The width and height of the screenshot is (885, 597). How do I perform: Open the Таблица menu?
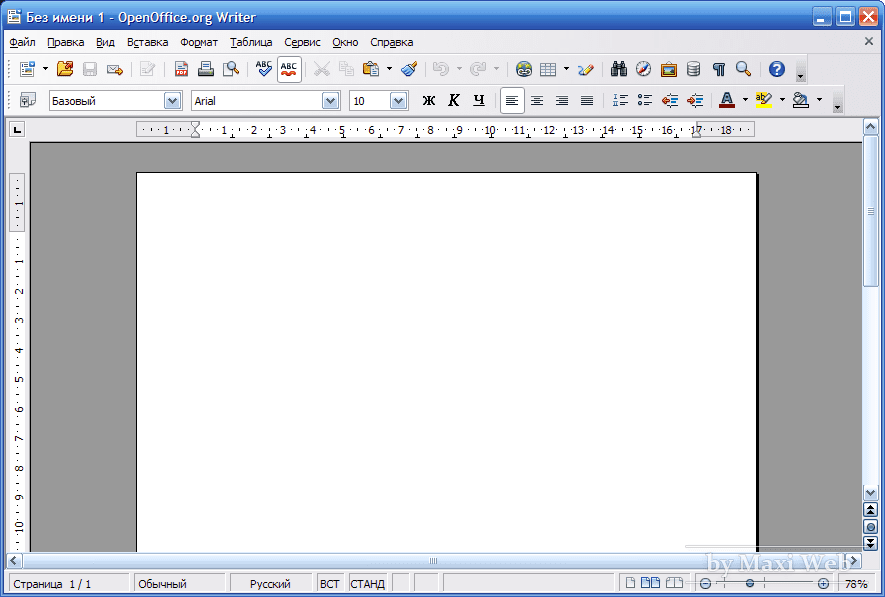(x=250, y=42)
